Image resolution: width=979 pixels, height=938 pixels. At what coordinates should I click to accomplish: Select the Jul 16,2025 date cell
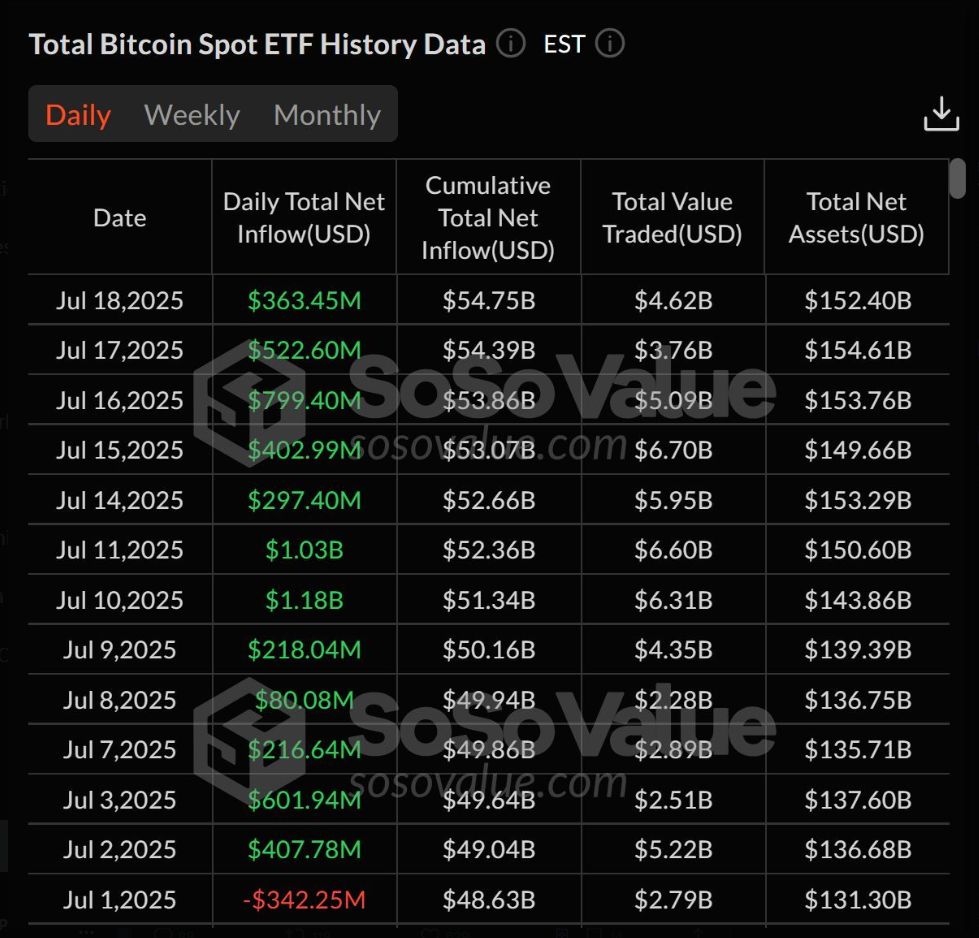120,400
